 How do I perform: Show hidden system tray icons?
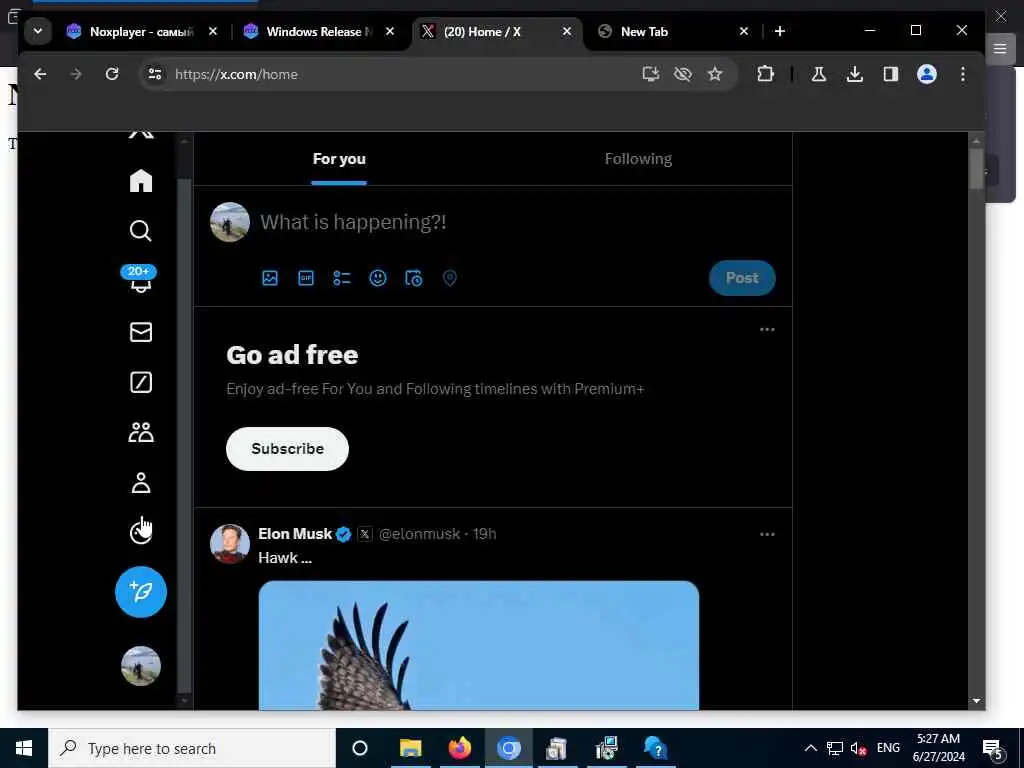point(810,748)
